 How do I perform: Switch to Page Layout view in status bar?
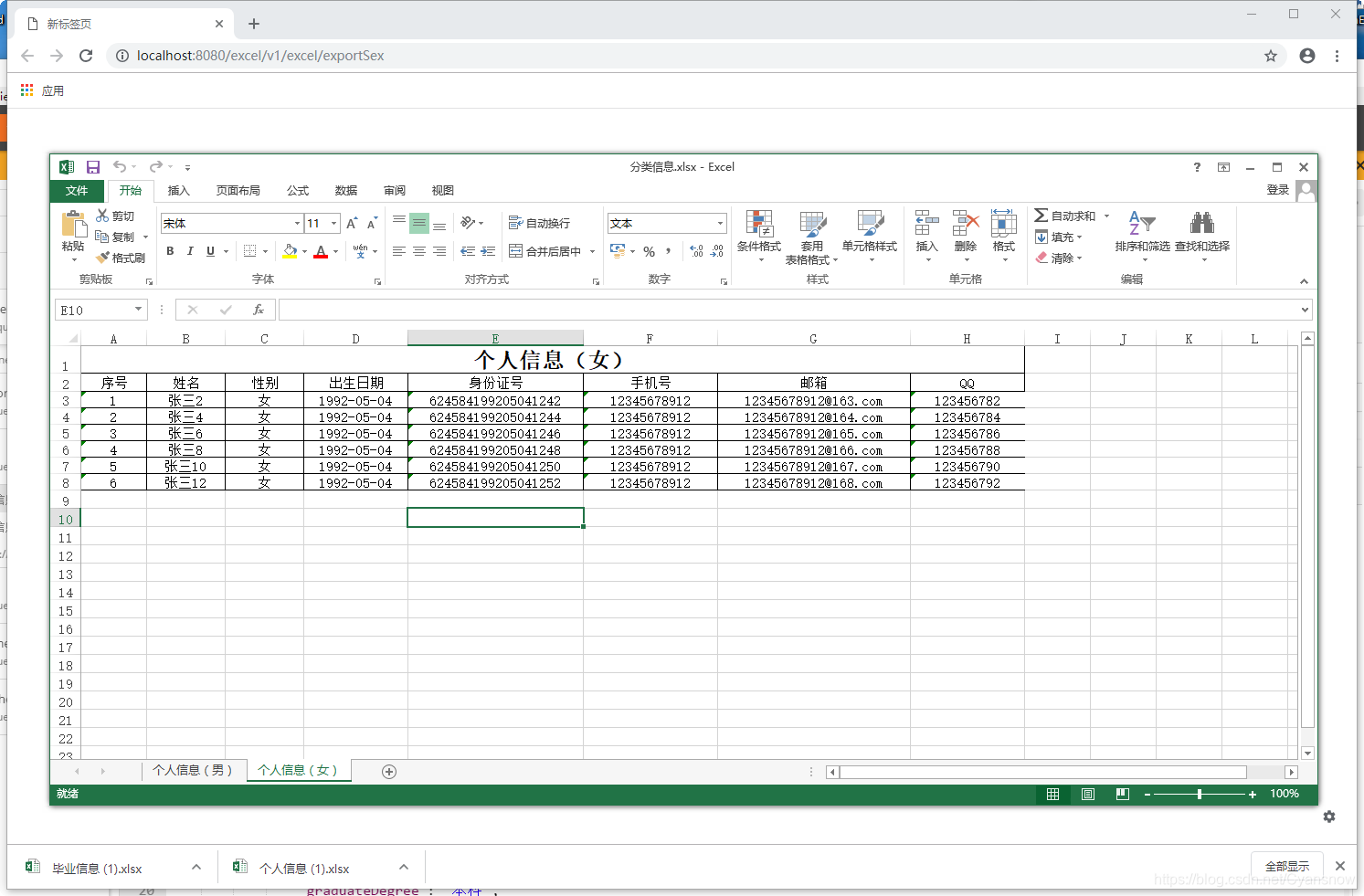click(x=1088, y=794)
